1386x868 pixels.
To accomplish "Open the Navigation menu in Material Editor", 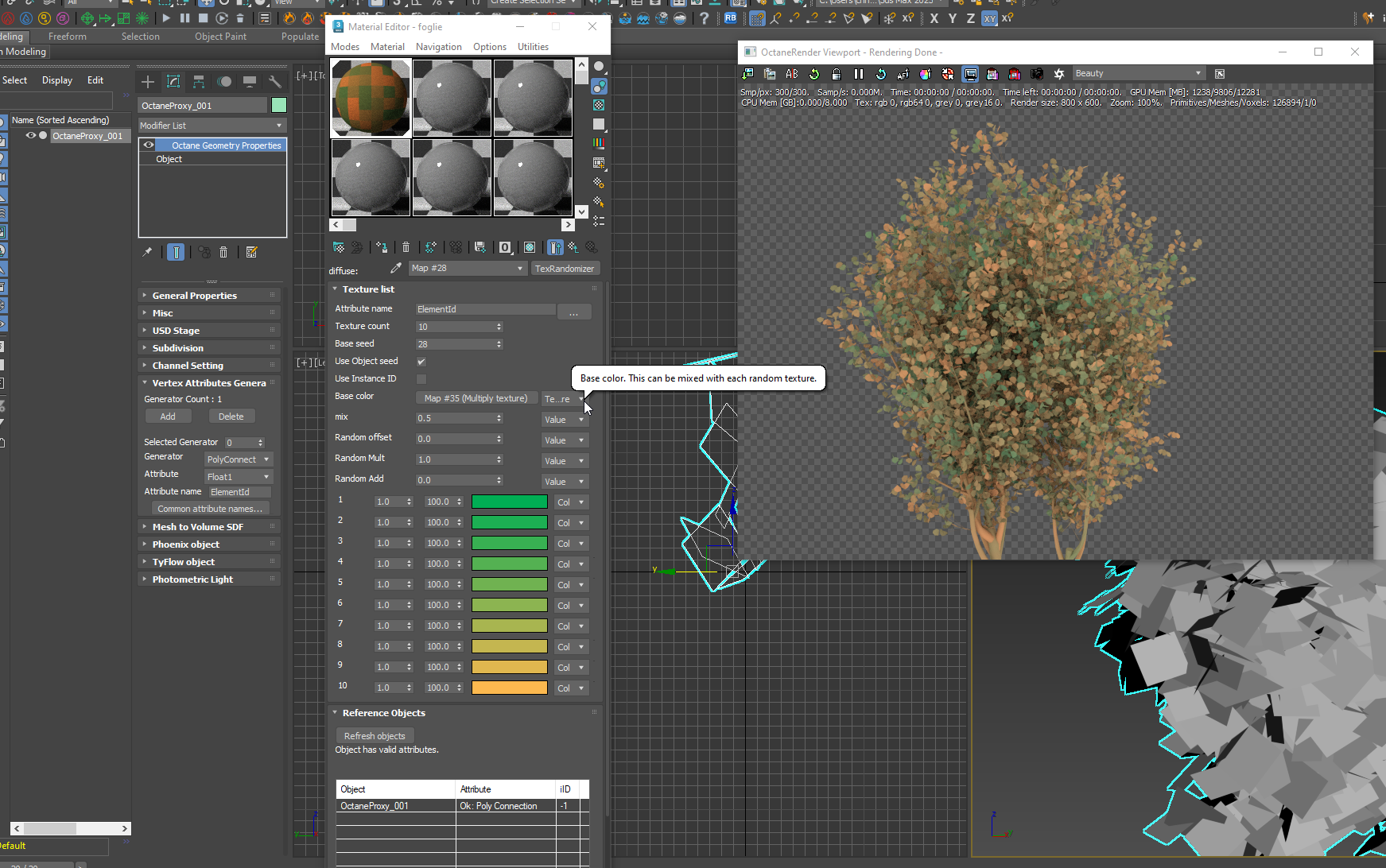I will [x=438, y=47].
